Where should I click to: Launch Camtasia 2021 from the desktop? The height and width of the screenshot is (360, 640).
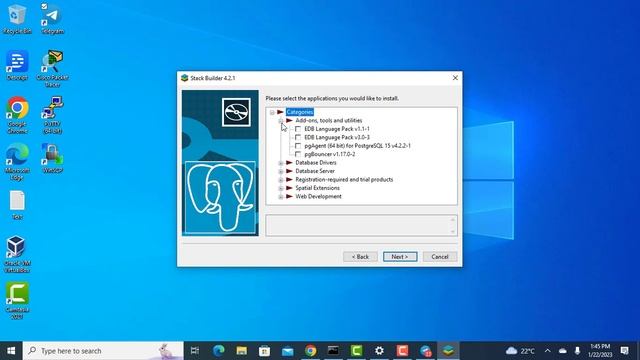[x=17, y=300]
